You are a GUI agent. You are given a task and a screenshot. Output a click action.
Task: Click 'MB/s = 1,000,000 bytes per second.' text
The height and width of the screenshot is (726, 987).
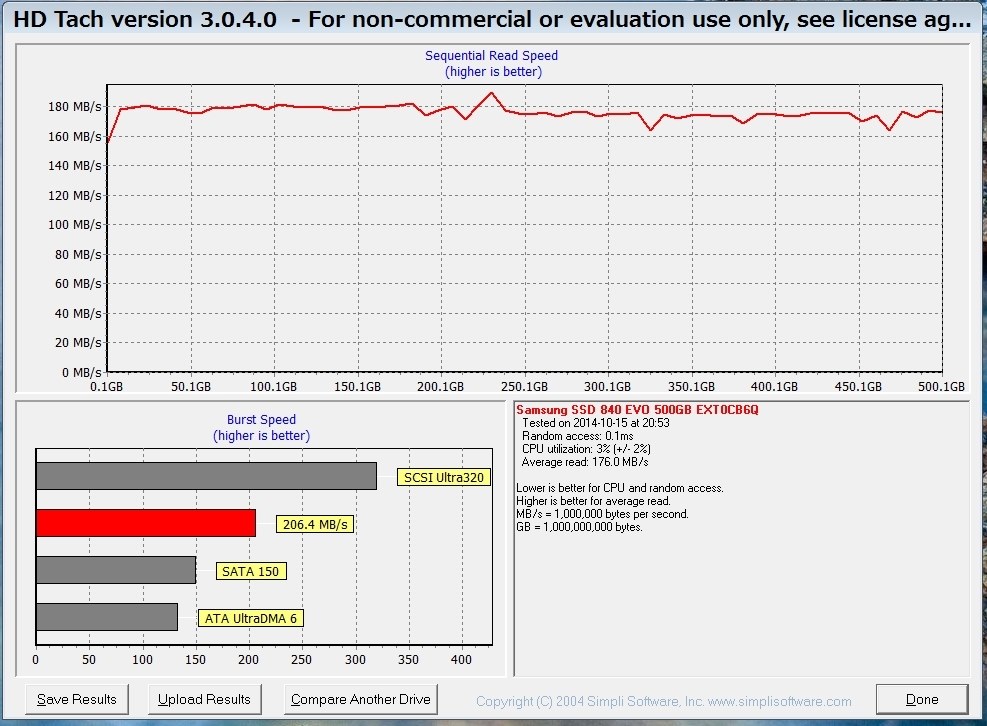click(x=602, y=514)
